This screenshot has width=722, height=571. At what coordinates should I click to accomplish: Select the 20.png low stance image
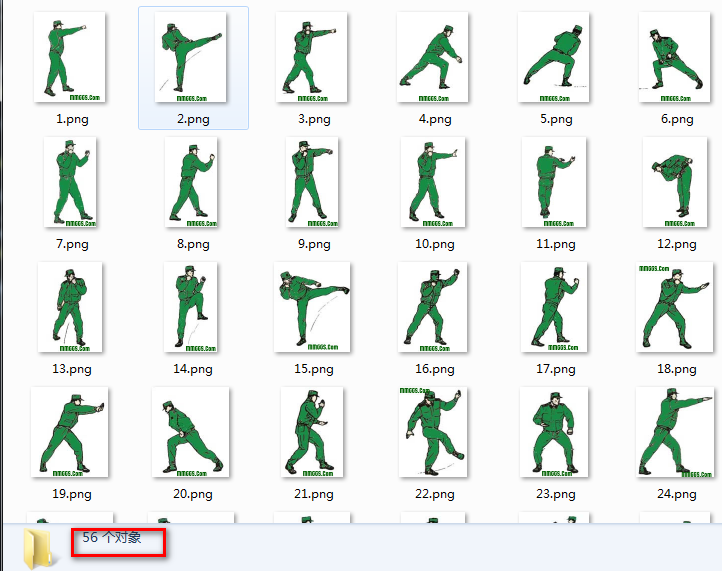[x=191, y=432]
